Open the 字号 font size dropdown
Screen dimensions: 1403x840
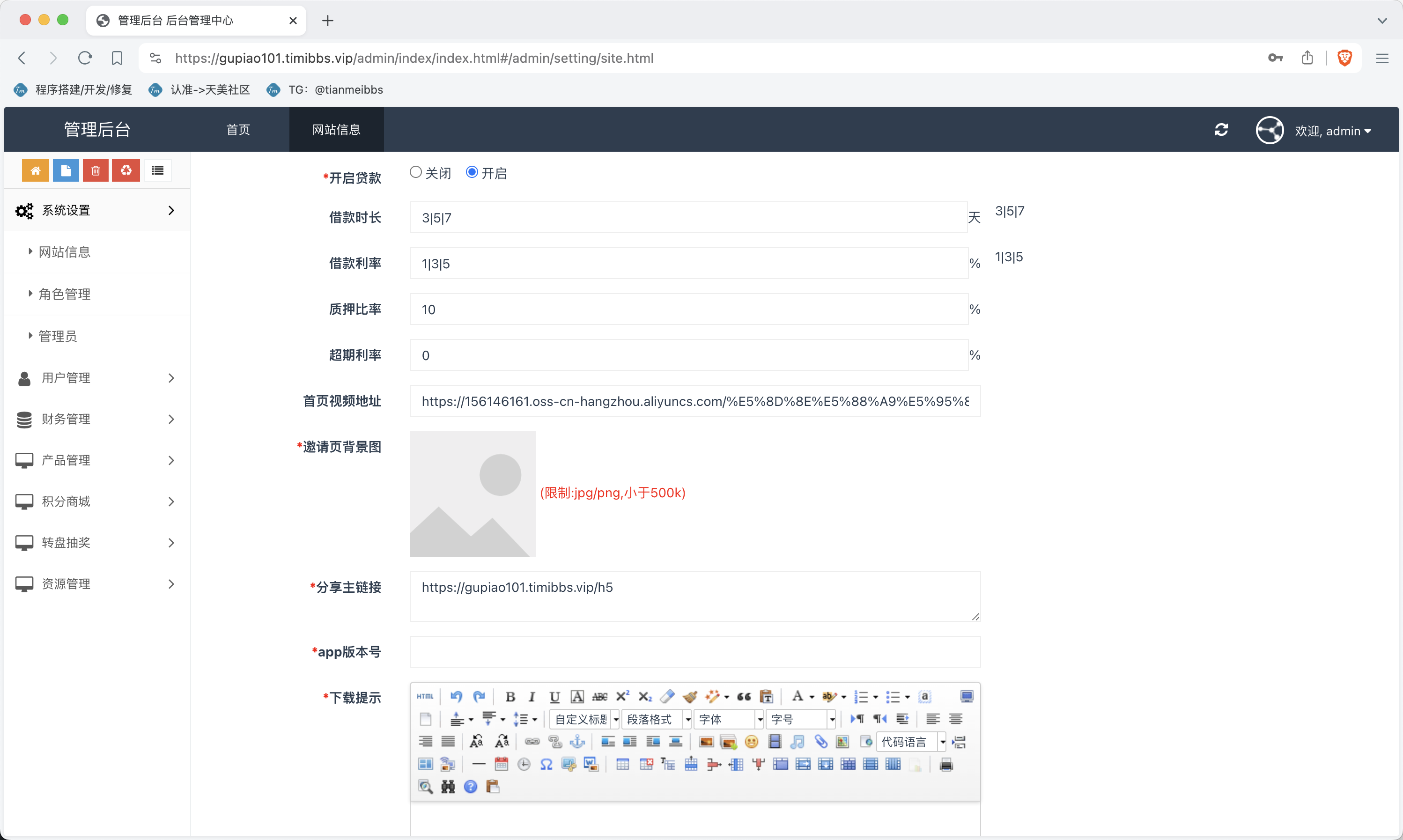[801, 720]
